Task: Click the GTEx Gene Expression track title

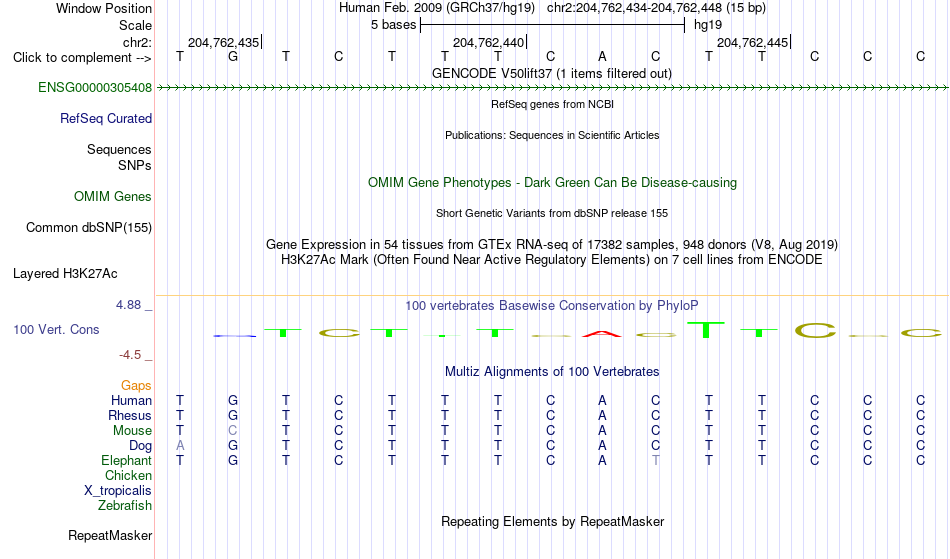Action: coord(552,245)
